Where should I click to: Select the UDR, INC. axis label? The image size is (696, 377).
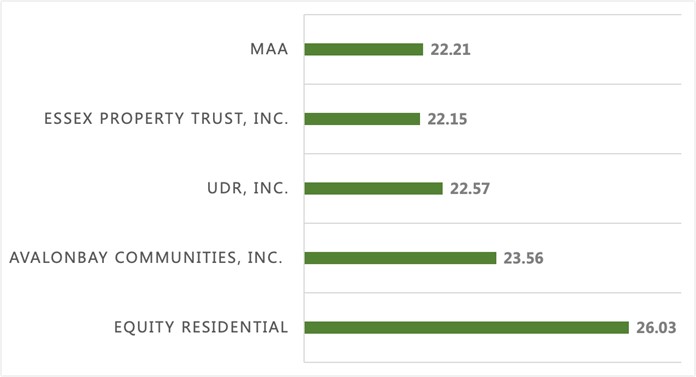[248, 188]
